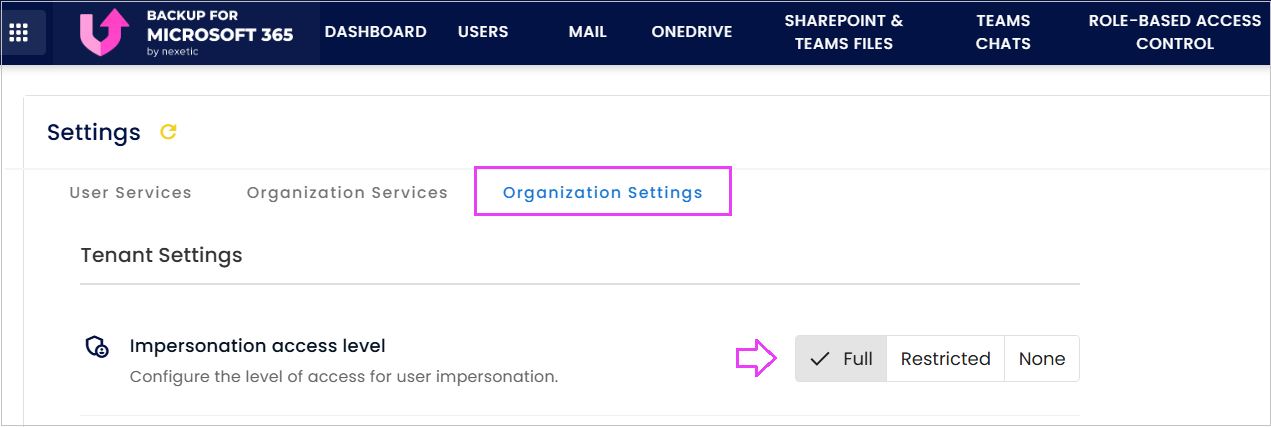The width and height of the screenshot is (1271, 427).
Task: Open SharePoint & Teams Files
Action: tap(844, 32)
